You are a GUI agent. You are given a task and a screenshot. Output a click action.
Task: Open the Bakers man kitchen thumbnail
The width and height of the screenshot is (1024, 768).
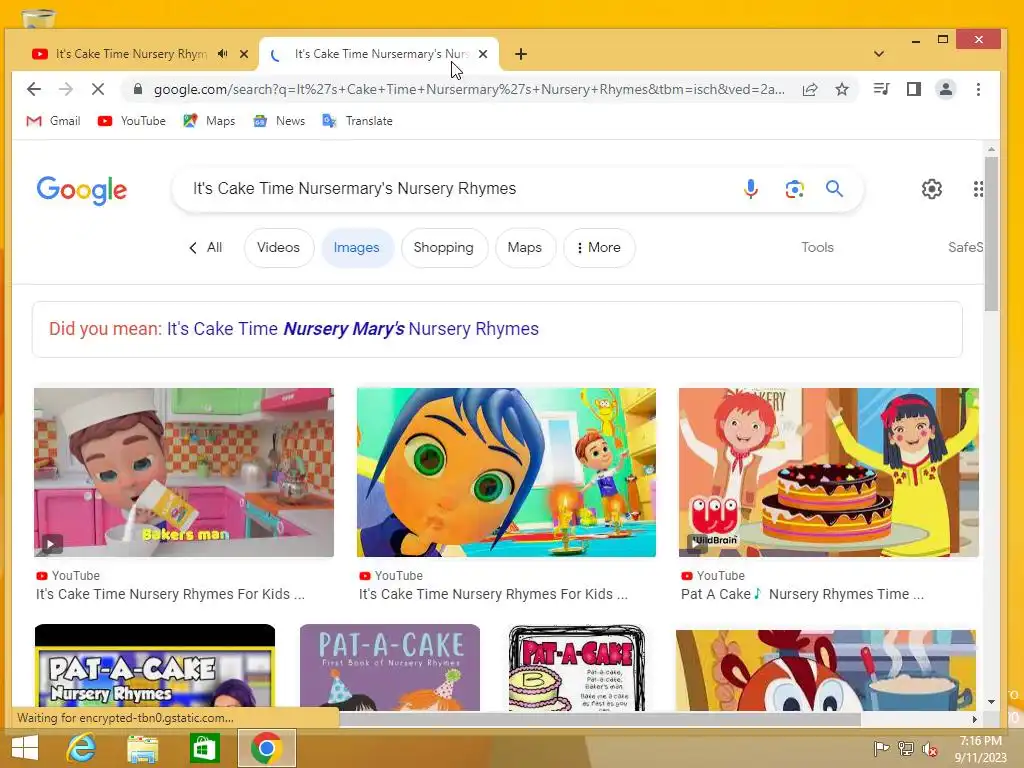click(184, 472)
